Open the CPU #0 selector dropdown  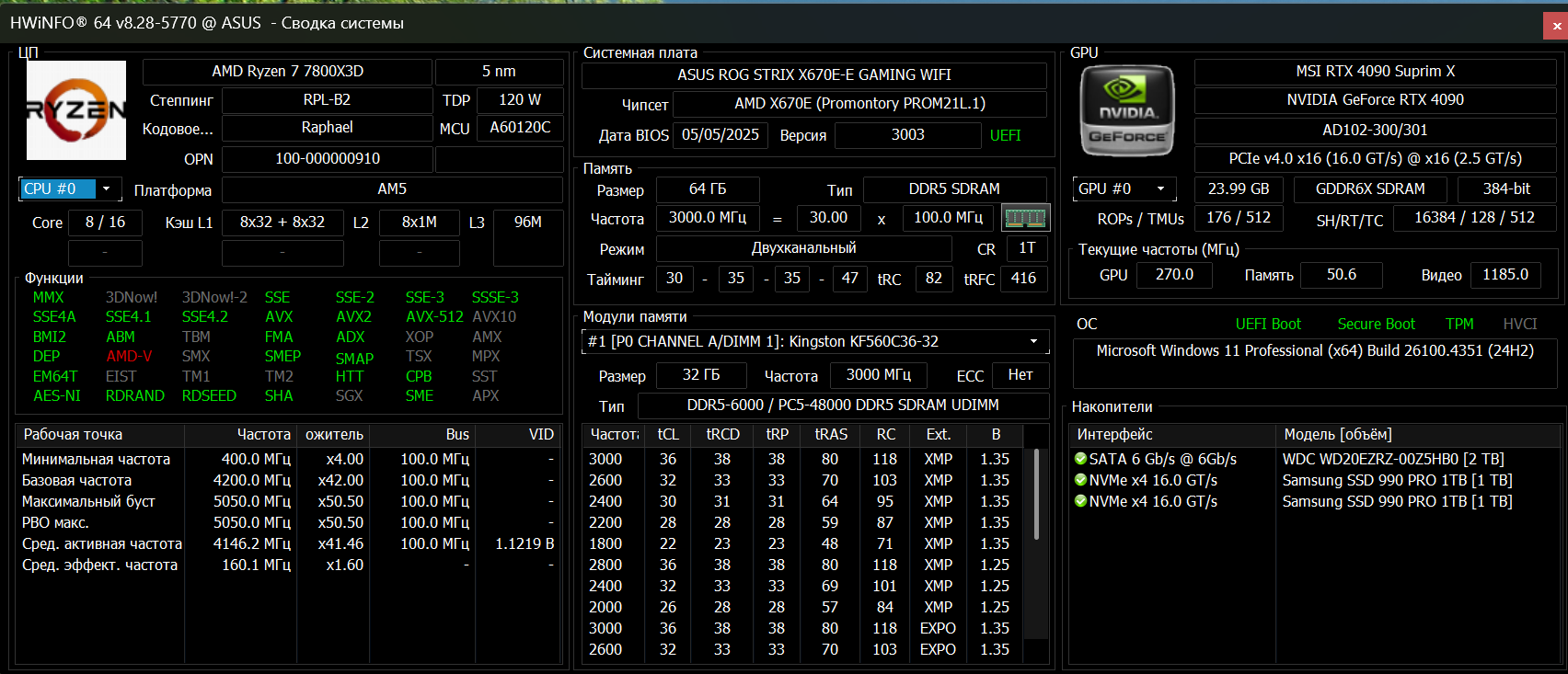point(70,188)
